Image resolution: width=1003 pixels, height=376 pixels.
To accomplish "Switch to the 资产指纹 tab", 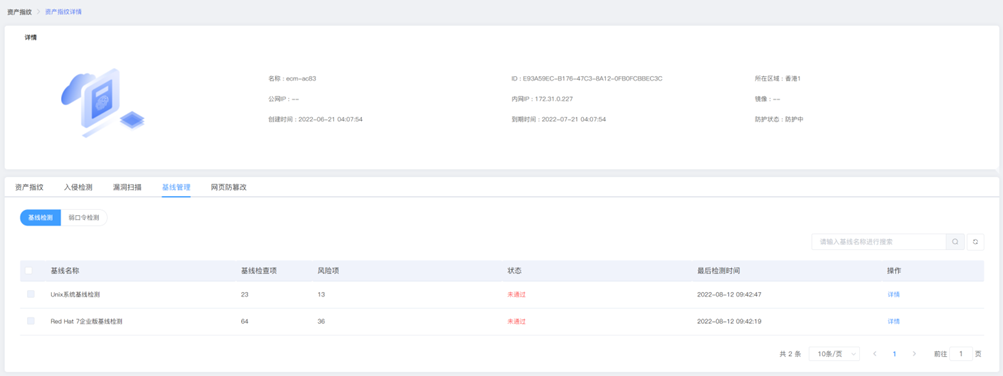I will pyautogui.click(x=29, y=187).
